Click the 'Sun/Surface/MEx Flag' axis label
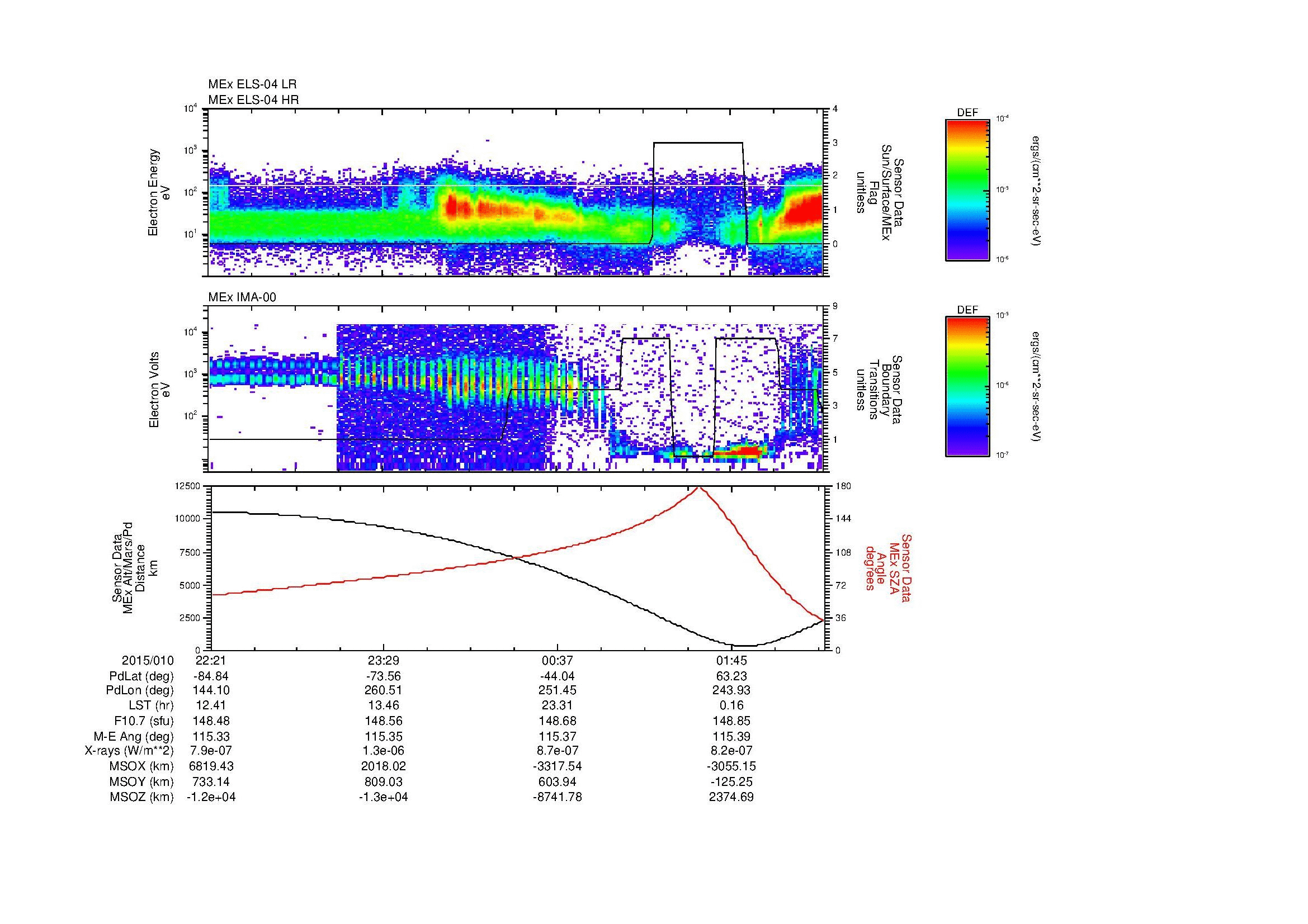The height and width of the screenshot is (924, 1308). tap(880, 192)
